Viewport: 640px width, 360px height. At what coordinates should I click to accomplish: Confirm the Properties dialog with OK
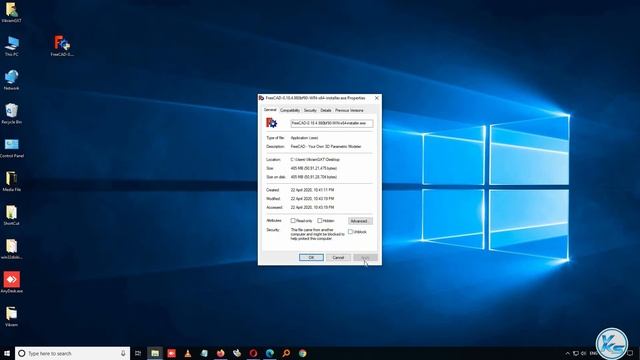click(x=311, y=258)
